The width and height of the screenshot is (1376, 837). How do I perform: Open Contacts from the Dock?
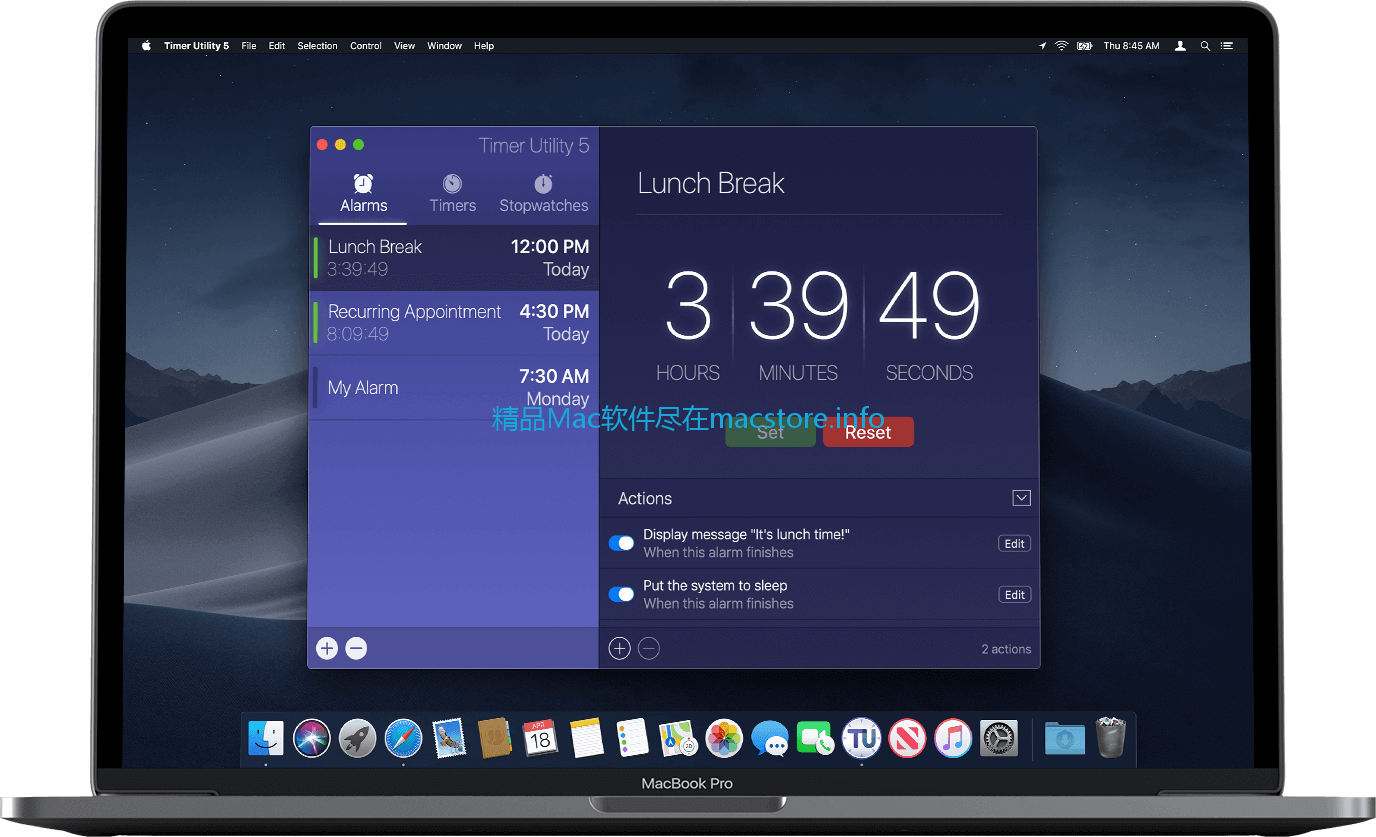pos(495,738)
